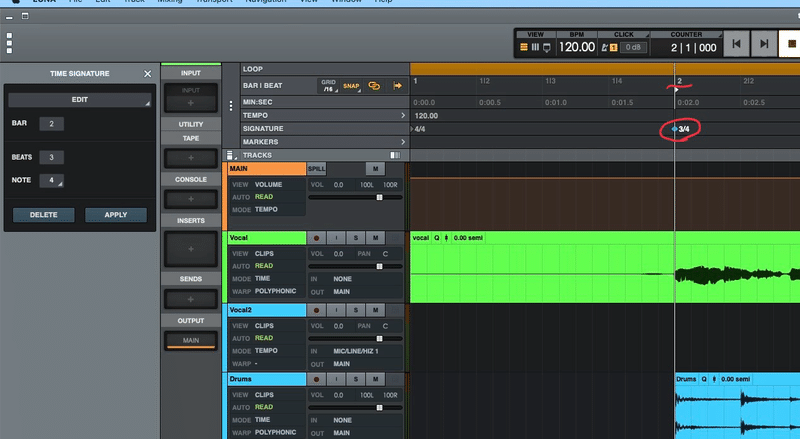
Task: Select the 3/4 time signature marker
Action: 681,129
